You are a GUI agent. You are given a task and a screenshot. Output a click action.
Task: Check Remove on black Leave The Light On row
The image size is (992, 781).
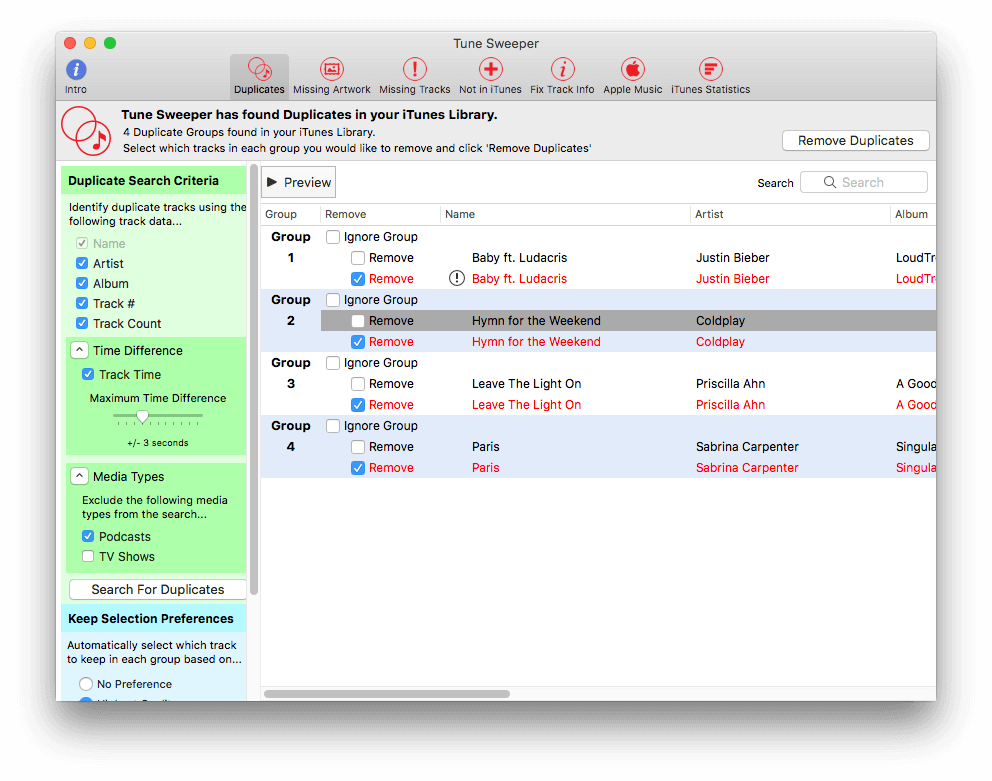[358, 384]
